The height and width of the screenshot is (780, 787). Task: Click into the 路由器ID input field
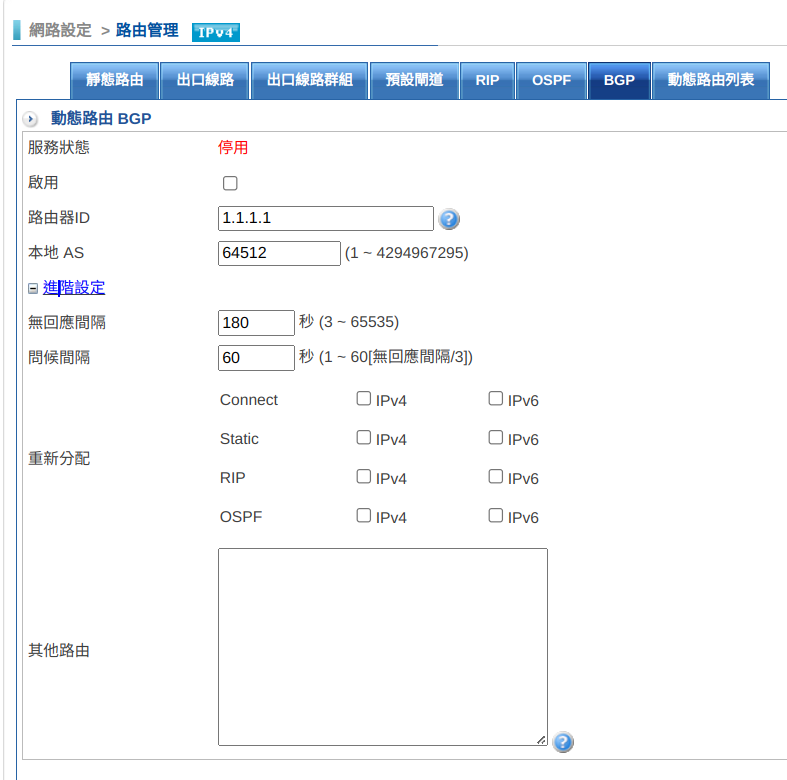325,218
